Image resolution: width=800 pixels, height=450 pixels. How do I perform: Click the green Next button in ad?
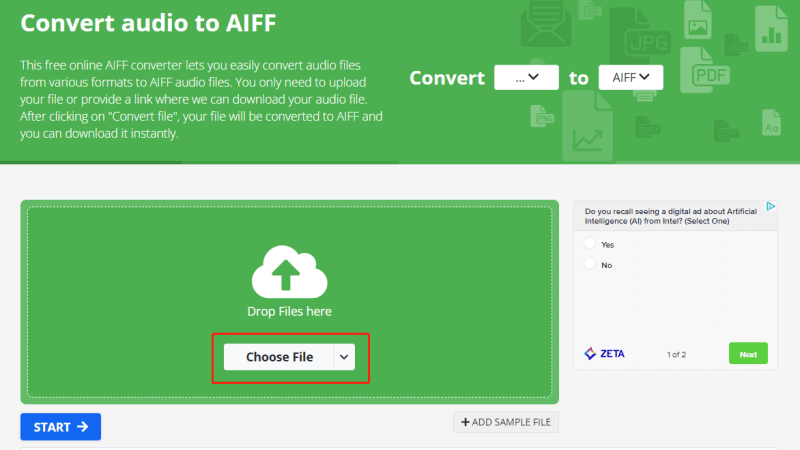[x=748, y=354]
